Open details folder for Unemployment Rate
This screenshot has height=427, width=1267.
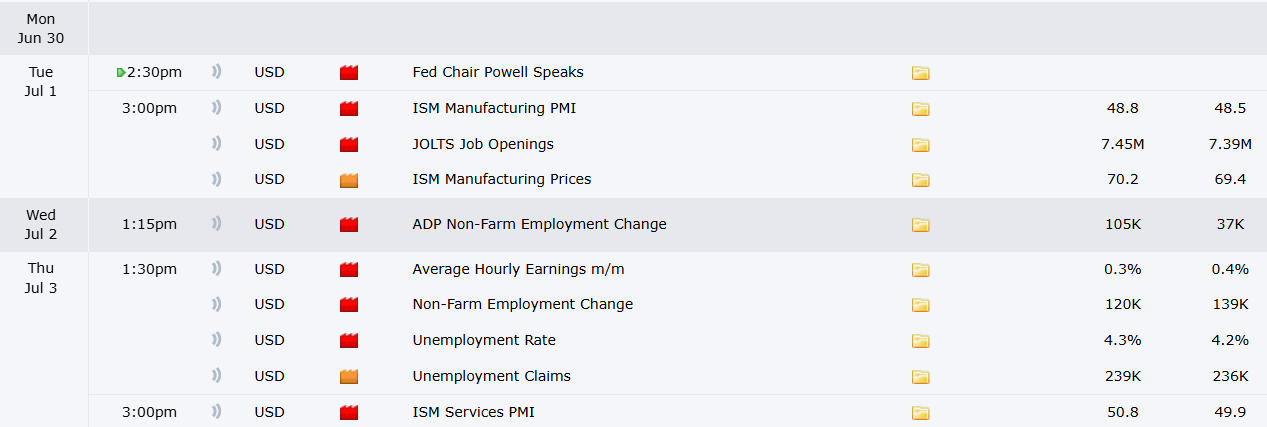[x=920, y=341]
